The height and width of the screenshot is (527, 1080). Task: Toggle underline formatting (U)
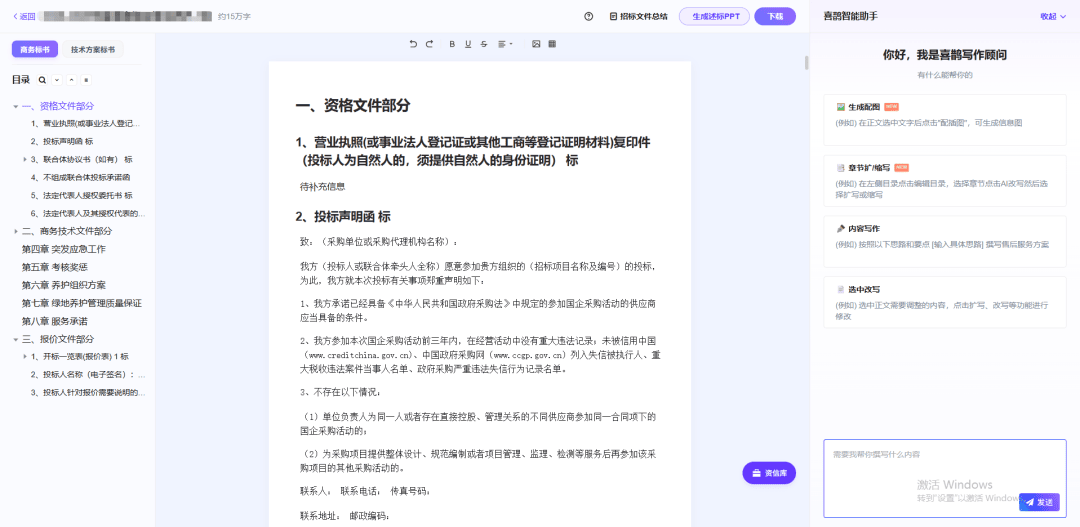click(468, 44)
